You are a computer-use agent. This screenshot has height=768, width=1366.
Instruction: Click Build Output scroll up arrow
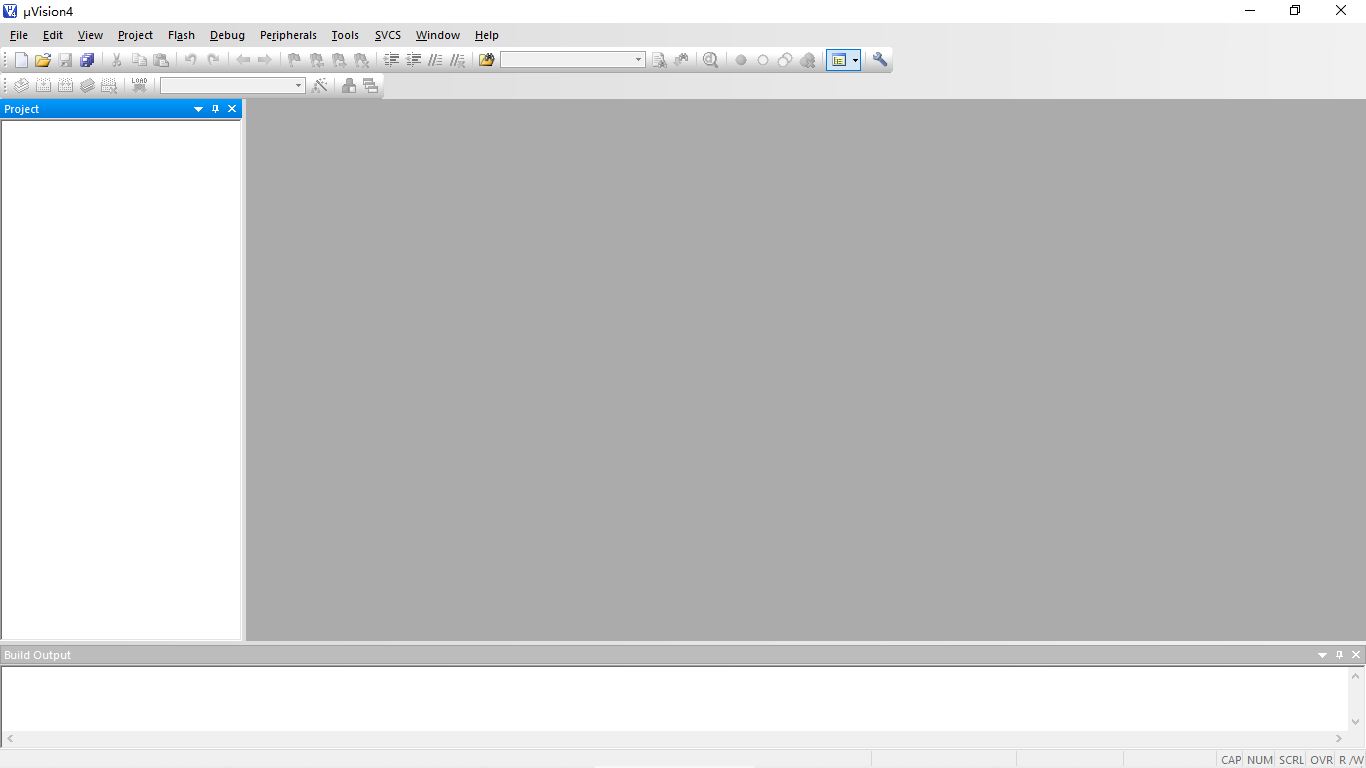coord(1356,676)
